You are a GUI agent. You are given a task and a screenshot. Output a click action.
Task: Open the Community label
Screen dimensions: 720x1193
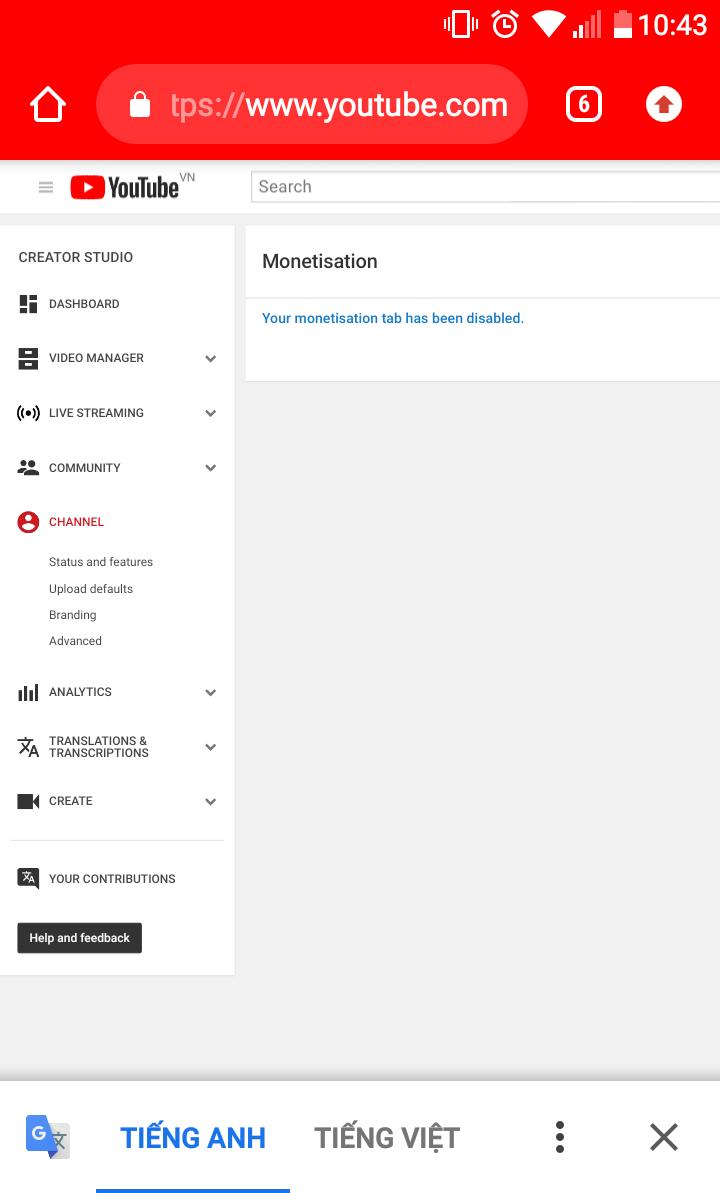[x=84, y=468]
